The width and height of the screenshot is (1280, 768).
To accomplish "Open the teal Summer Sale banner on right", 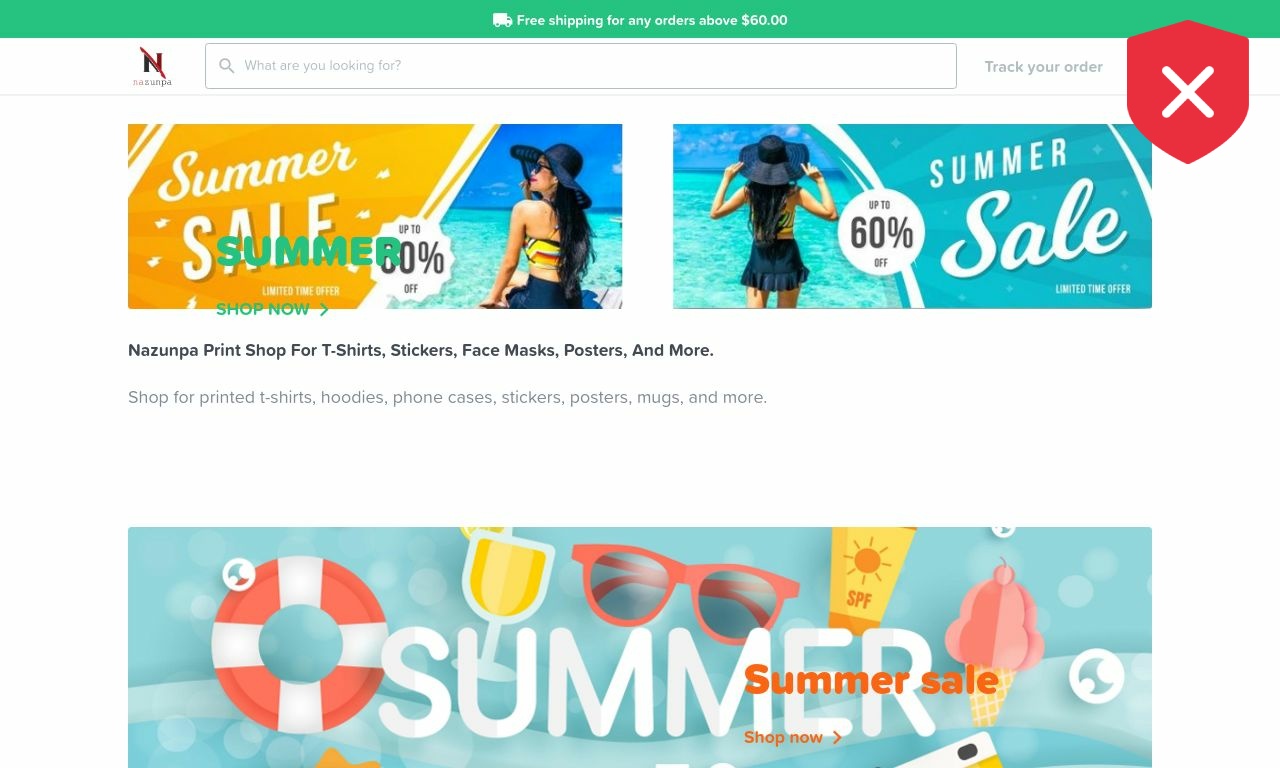I will pos(912,216).
